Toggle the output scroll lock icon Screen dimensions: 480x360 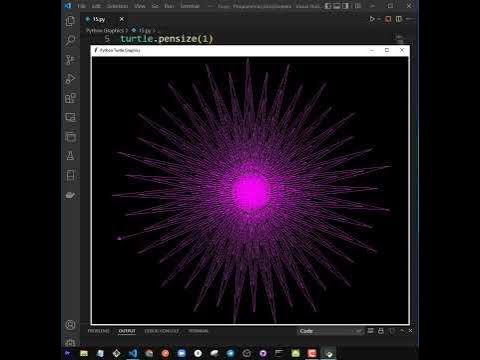(381, 331)
